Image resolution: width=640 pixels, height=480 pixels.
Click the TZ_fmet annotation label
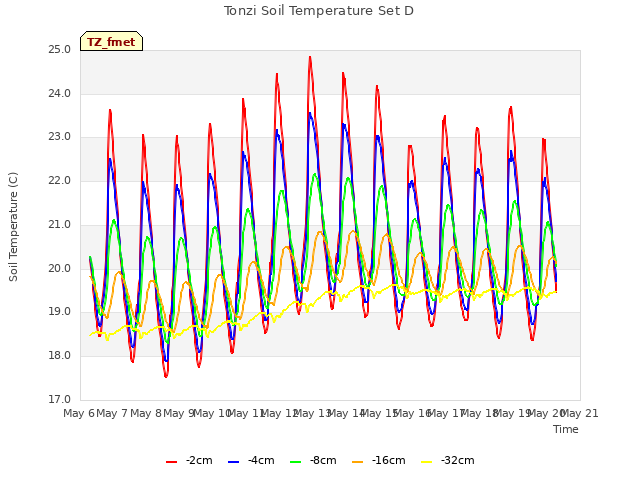click(x=111, y=41)
